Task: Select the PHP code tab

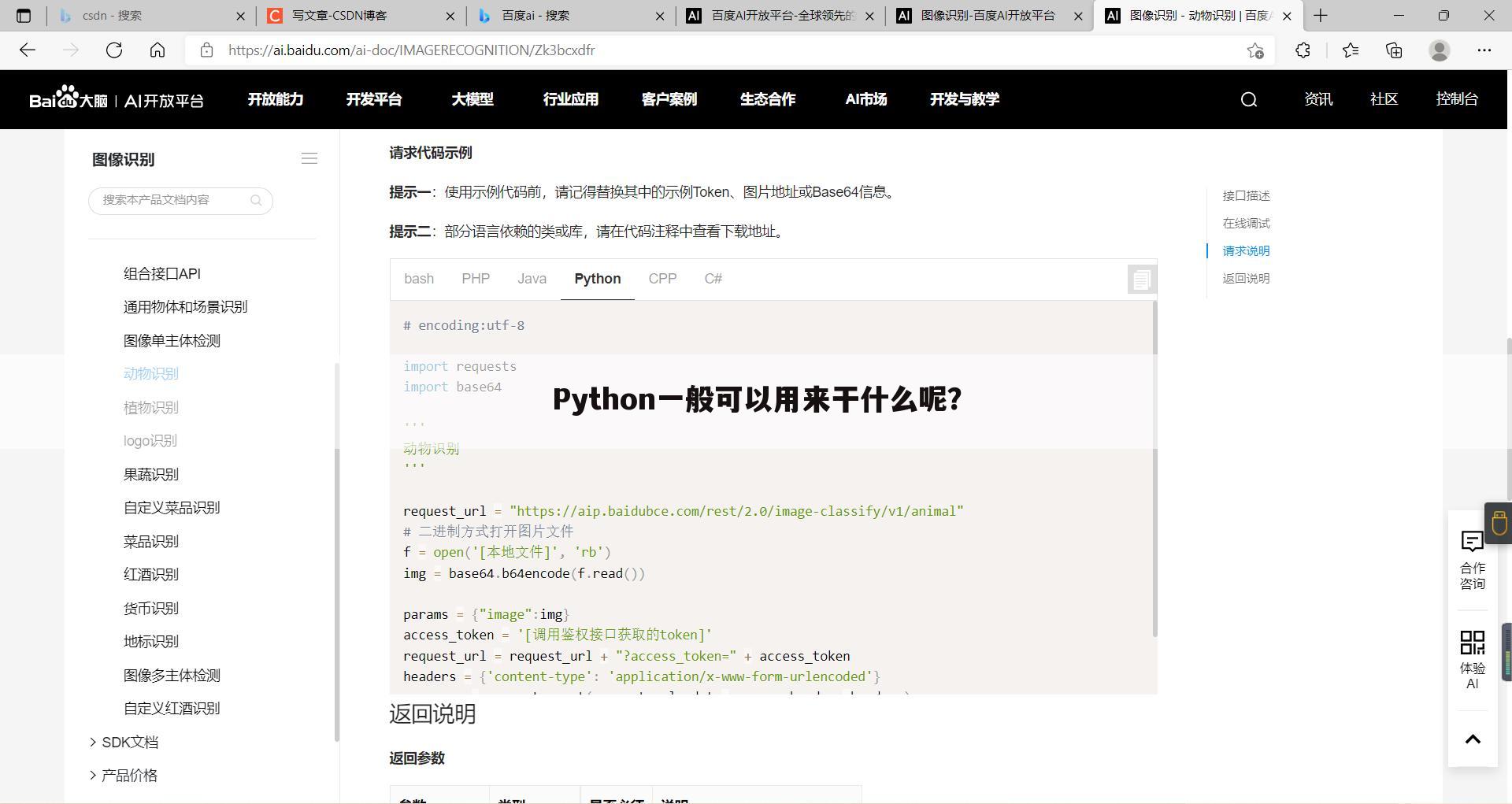Action: [476, 279]
